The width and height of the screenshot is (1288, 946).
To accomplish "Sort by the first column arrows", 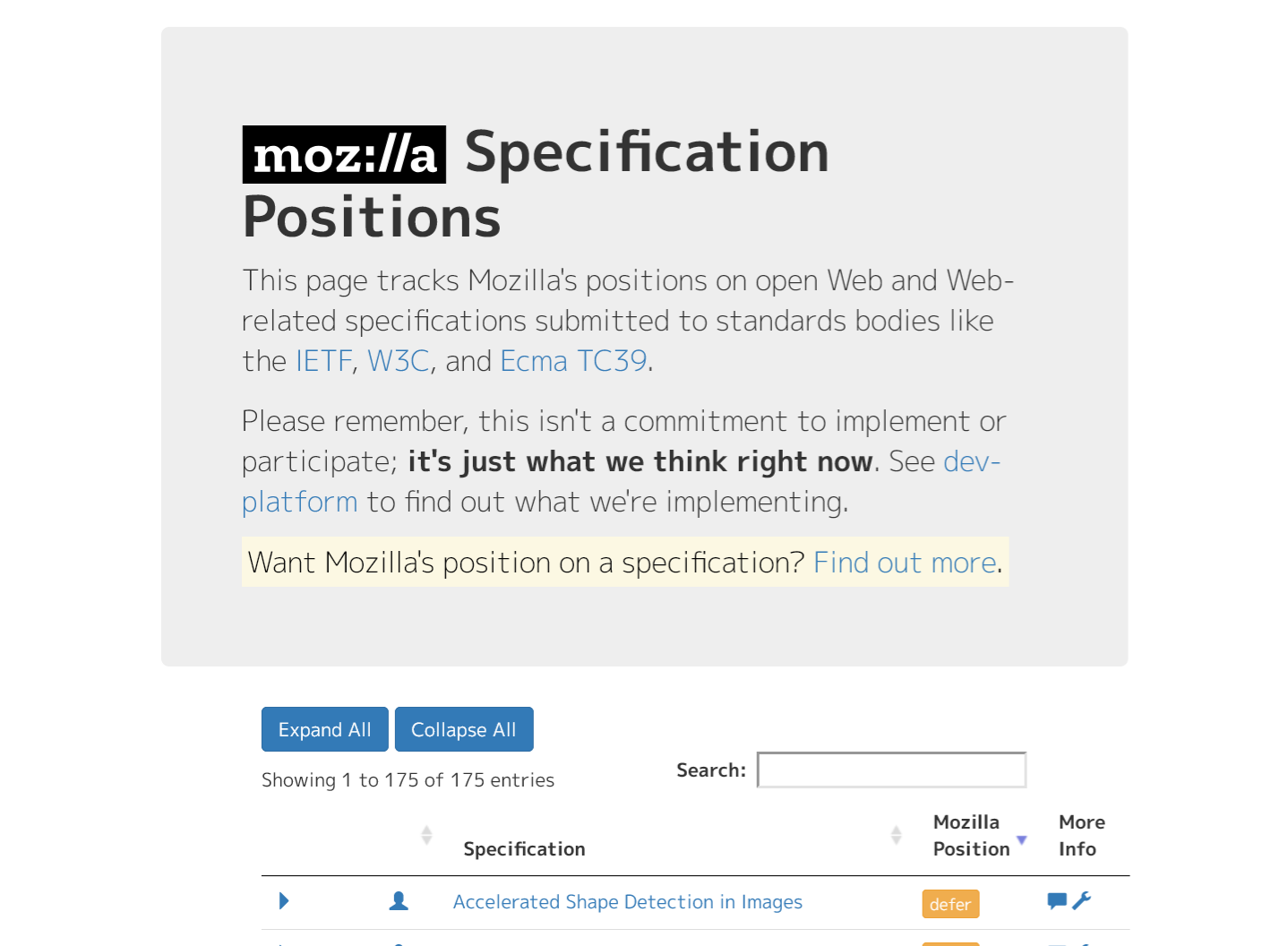I will 426,835.
